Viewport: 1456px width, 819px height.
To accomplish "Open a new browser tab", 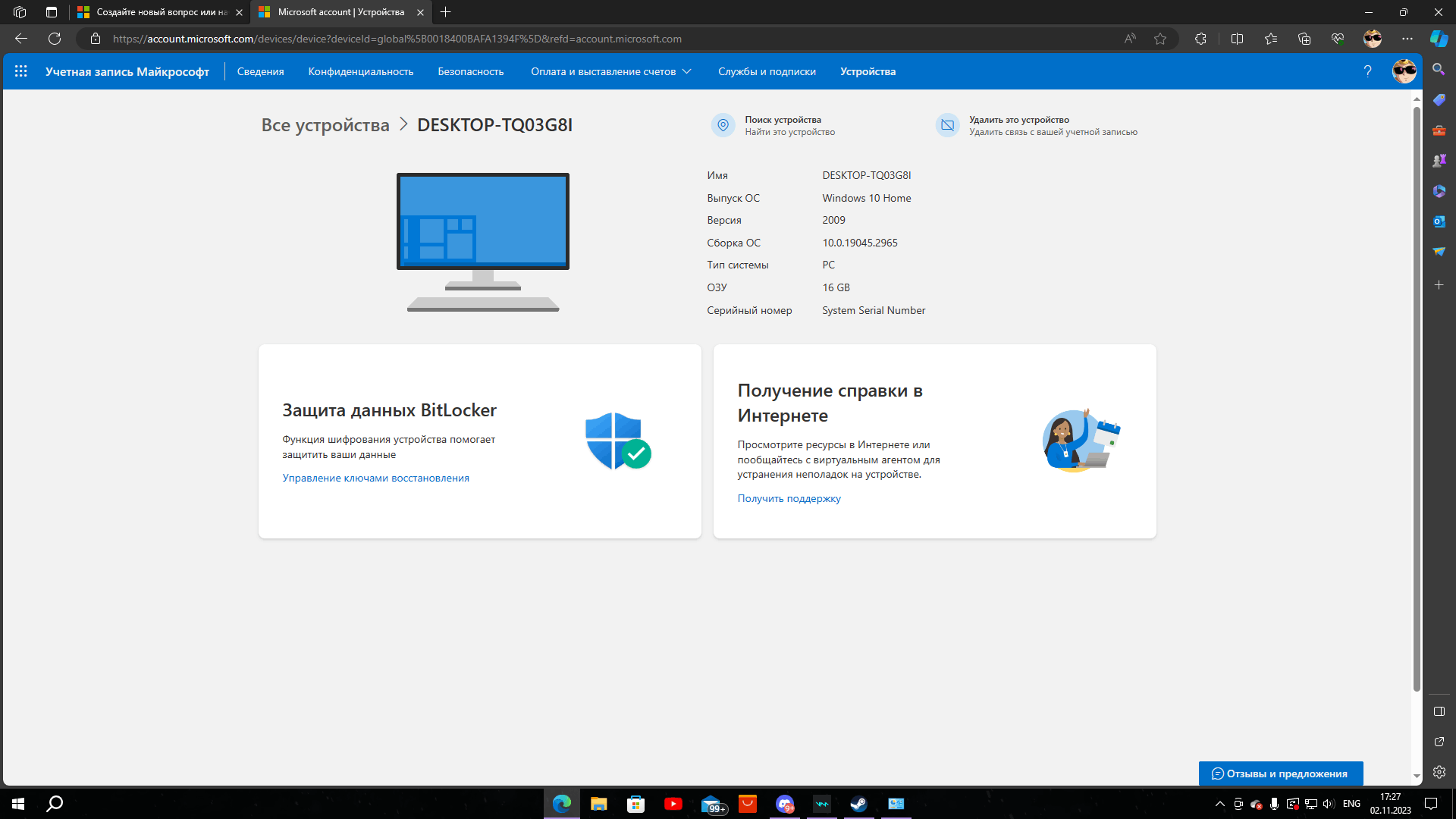I will pos(446,12).
